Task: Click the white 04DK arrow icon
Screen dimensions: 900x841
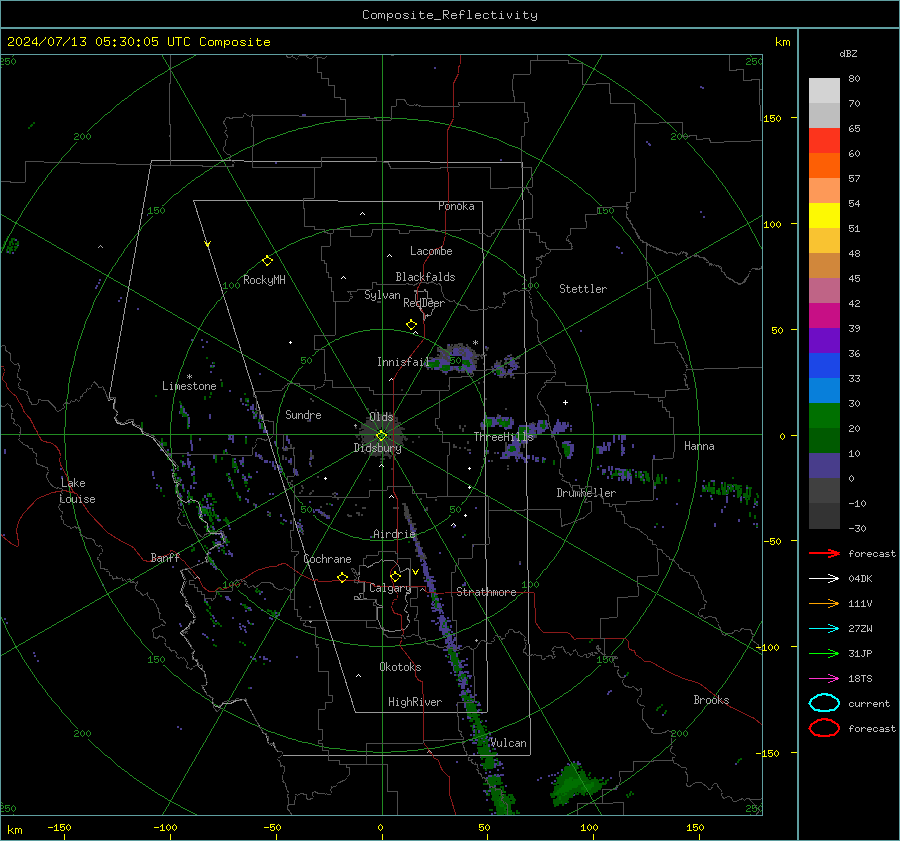Action: coord(824,579)
